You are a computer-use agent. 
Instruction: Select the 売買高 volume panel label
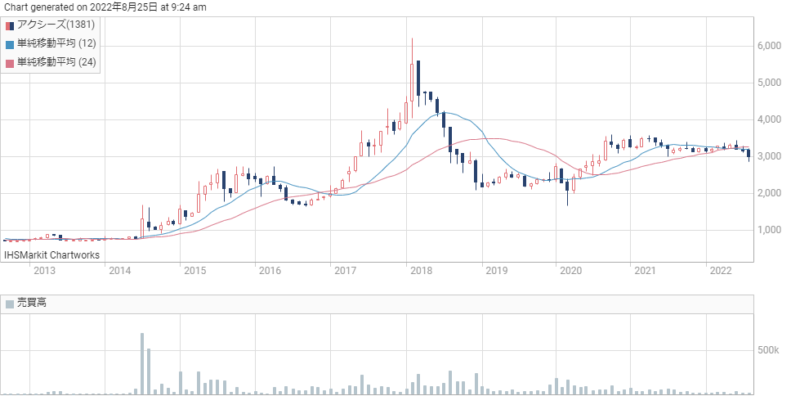tap(32, 303)
